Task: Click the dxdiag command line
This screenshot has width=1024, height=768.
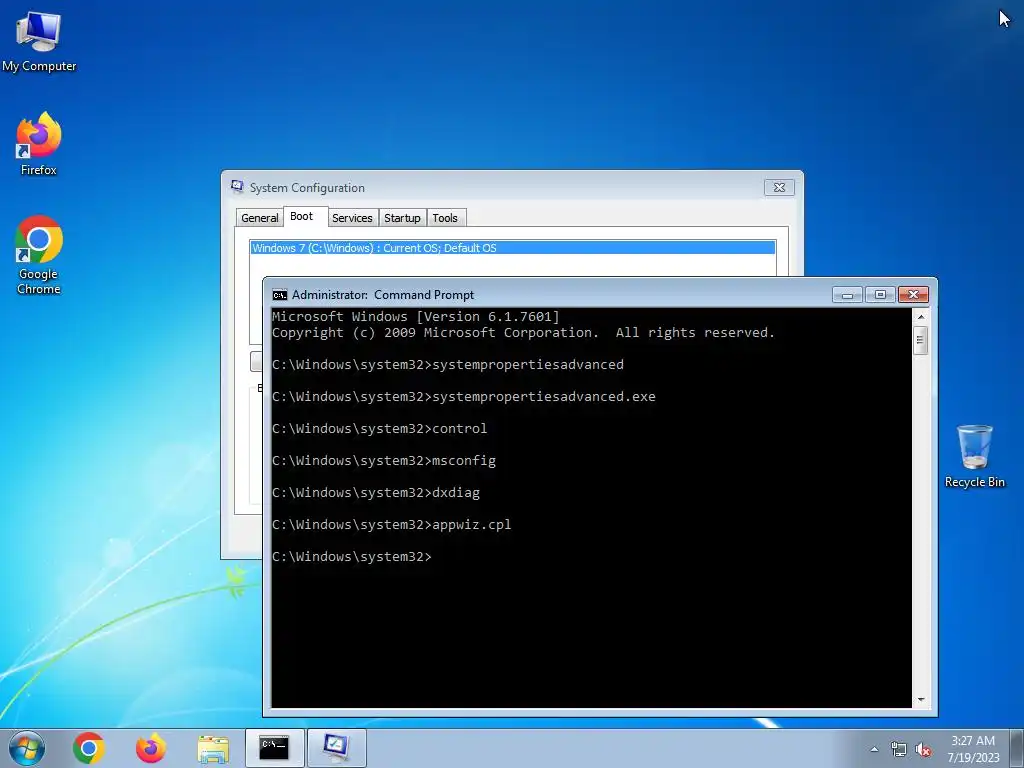Action: (x=376, y=493)
